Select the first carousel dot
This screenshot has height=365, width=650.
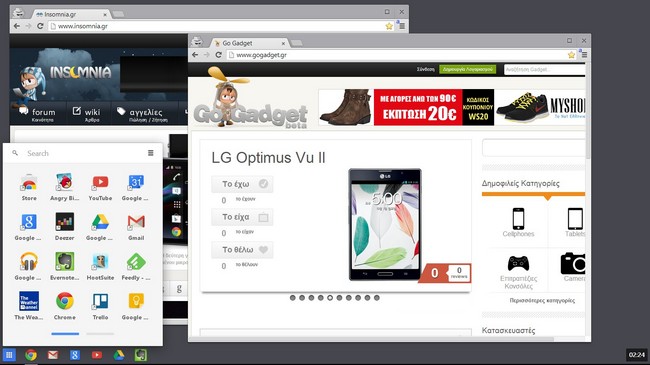tap(293, 298)
